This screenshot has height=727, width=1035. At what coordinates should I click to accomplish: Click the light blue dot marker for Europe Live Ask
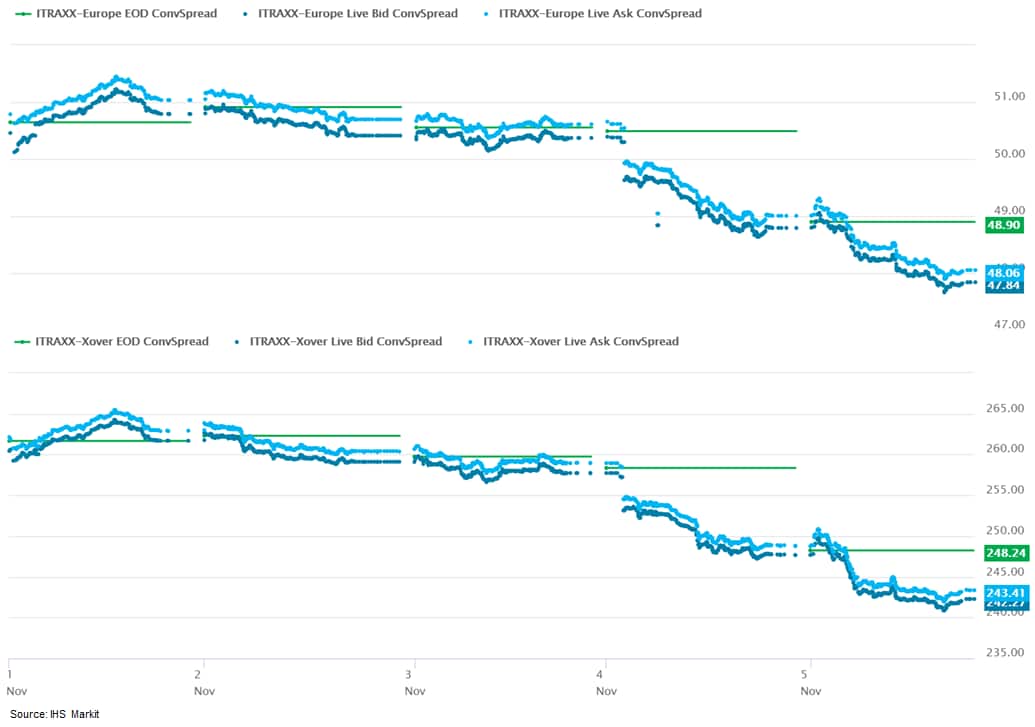pos(486,14)
